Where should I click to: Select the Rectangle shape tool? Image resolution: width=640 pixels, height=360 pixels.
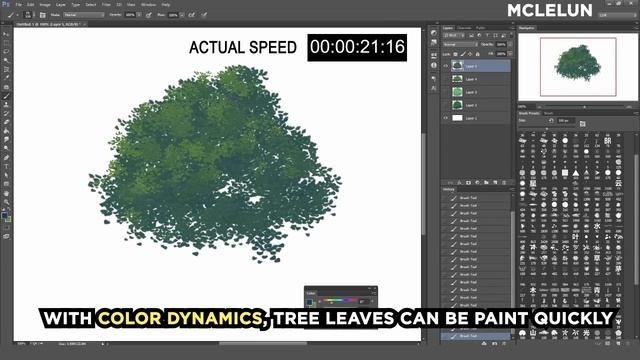[x=6, y=184]
